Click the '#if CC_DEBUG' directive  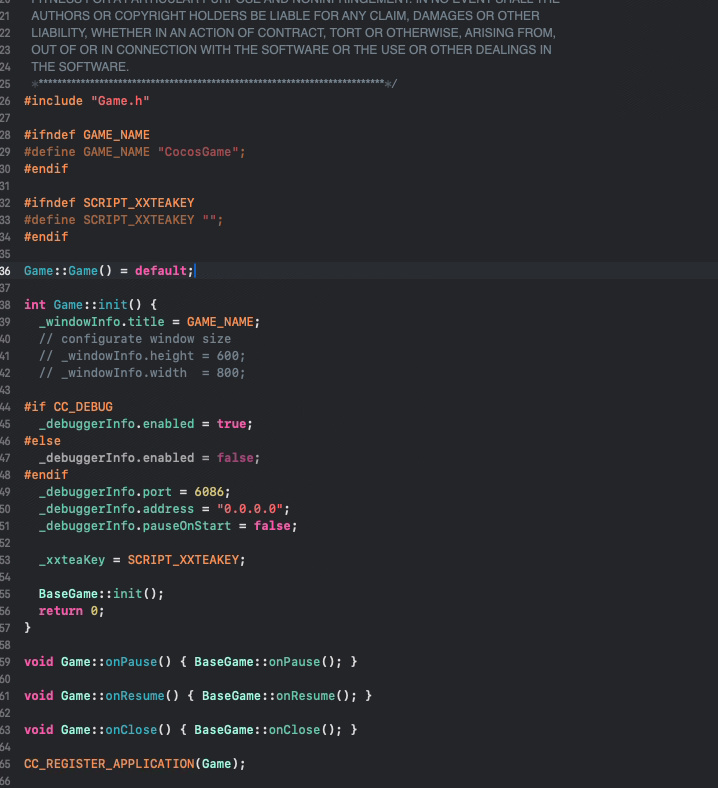click(x=68, y=407)
